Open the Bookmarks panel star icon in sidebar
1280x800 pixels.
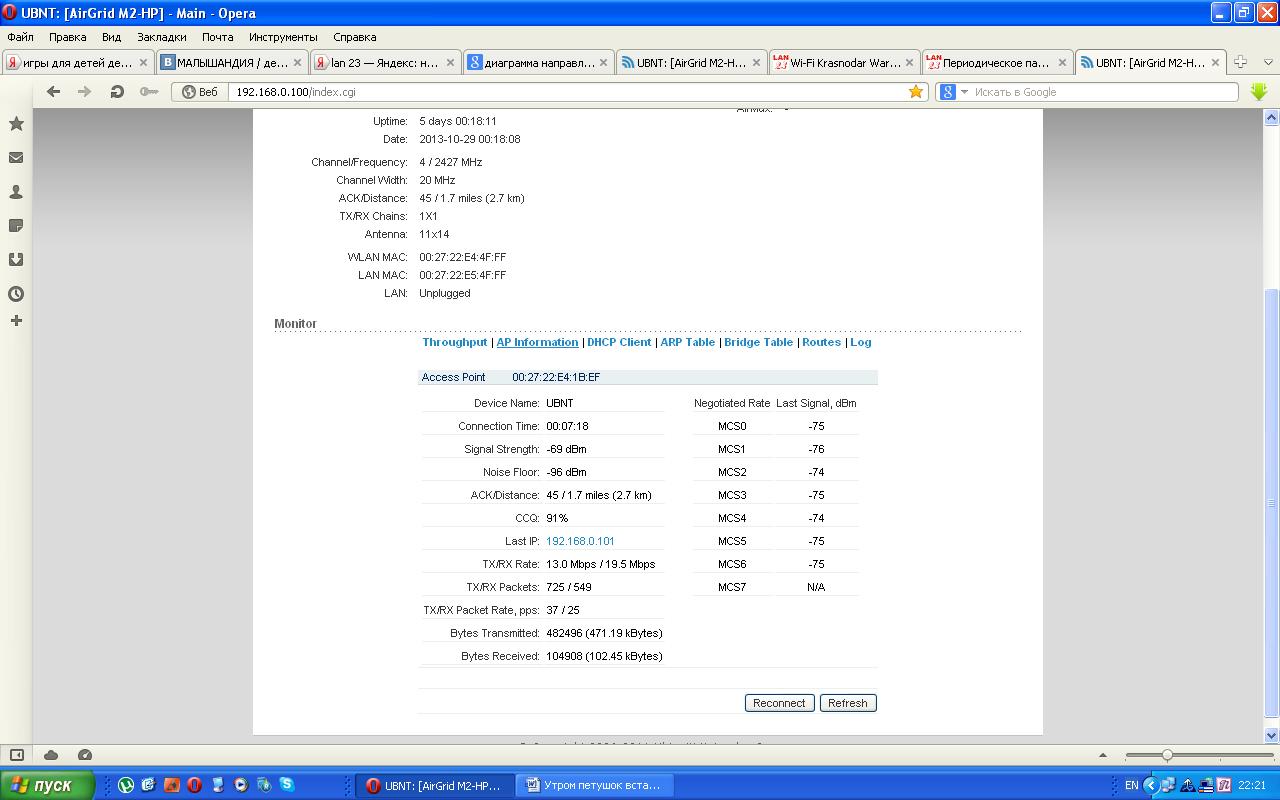(x=16, y=123)
